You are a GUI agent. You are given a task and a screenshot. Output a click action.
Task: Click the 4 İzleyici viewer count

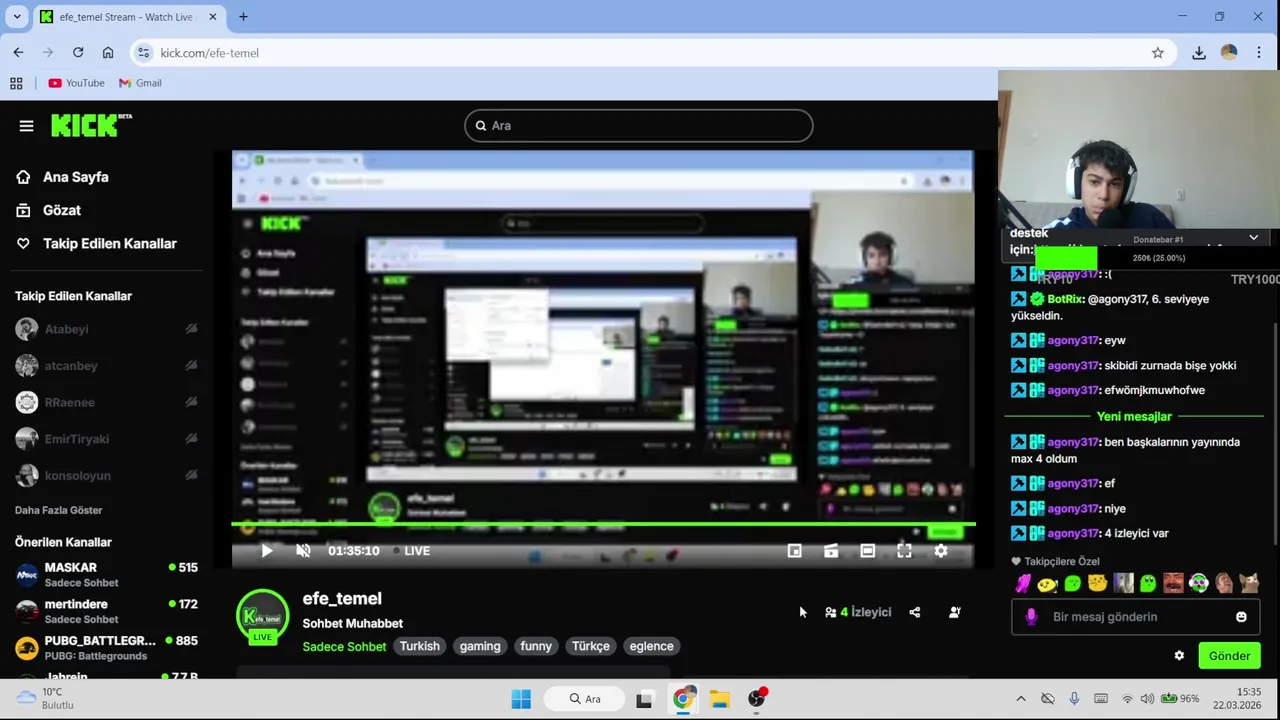(x=858, y=612)
